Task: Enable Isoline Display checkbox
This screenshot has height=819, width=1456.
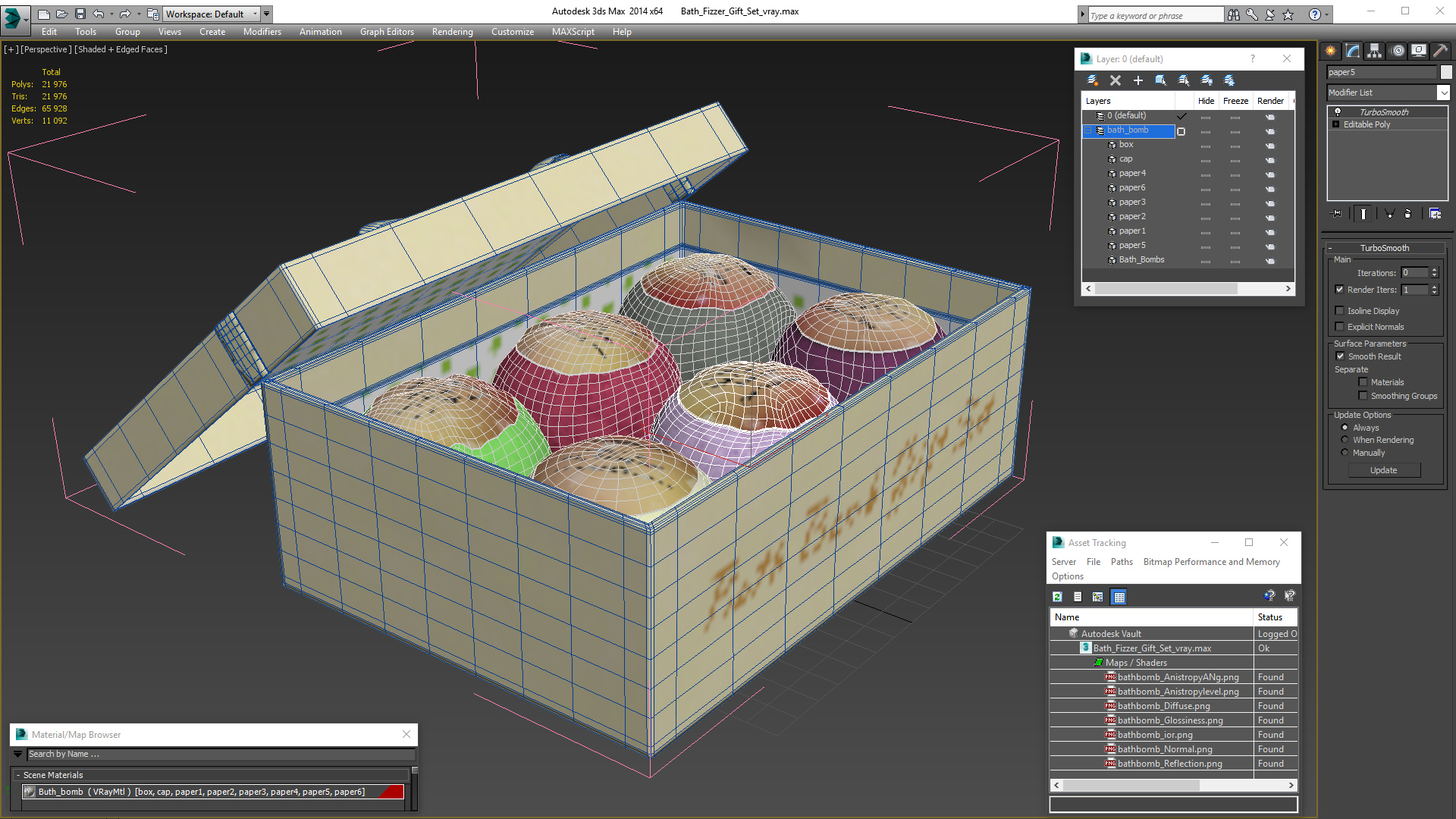Action: (1339, 311)
